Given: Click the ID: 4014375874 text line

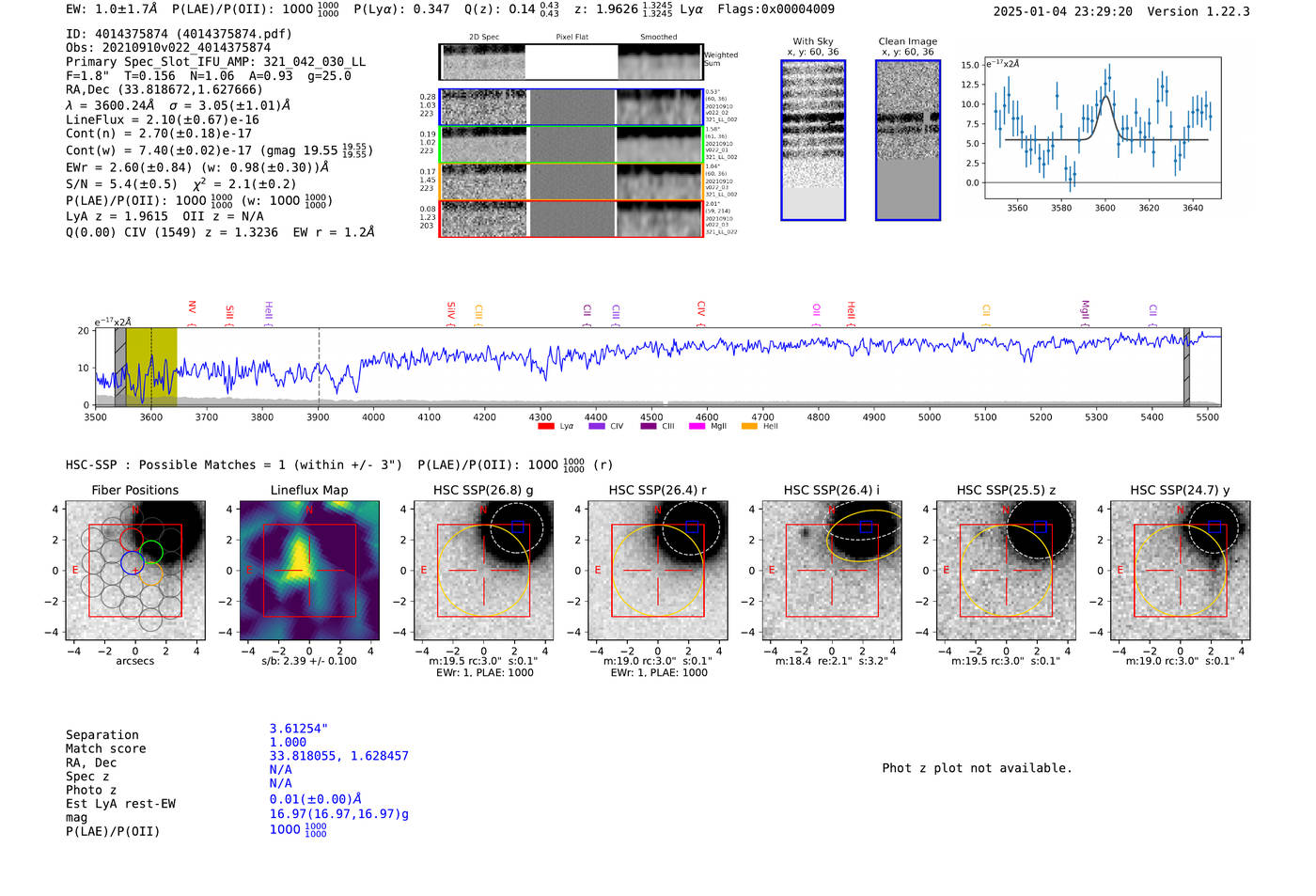Looking at the screenshot, I should [179, 34].
